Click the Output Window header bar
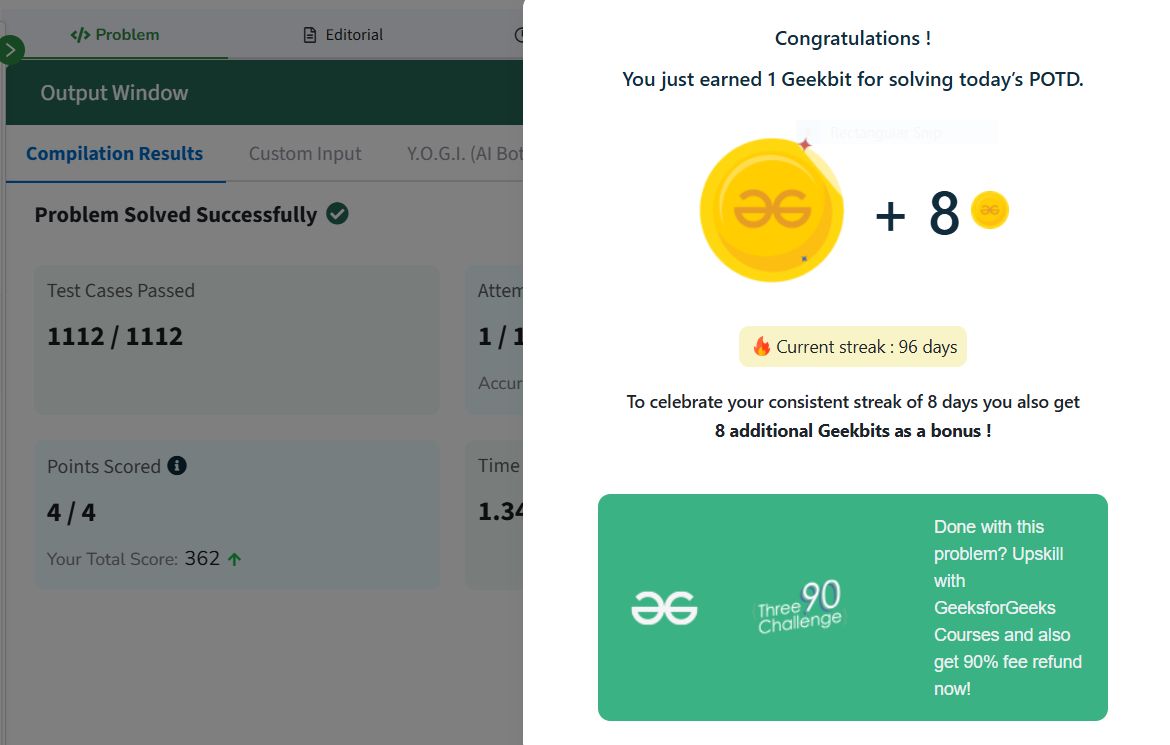This screenshot has height=745, width=1170. [x=264, y=93]
